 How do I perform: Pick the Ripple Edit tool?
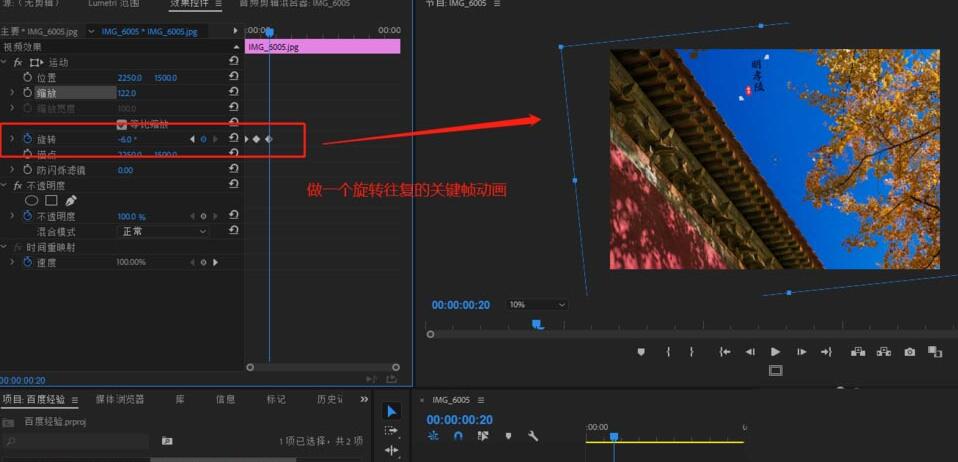tap(391, 451)
